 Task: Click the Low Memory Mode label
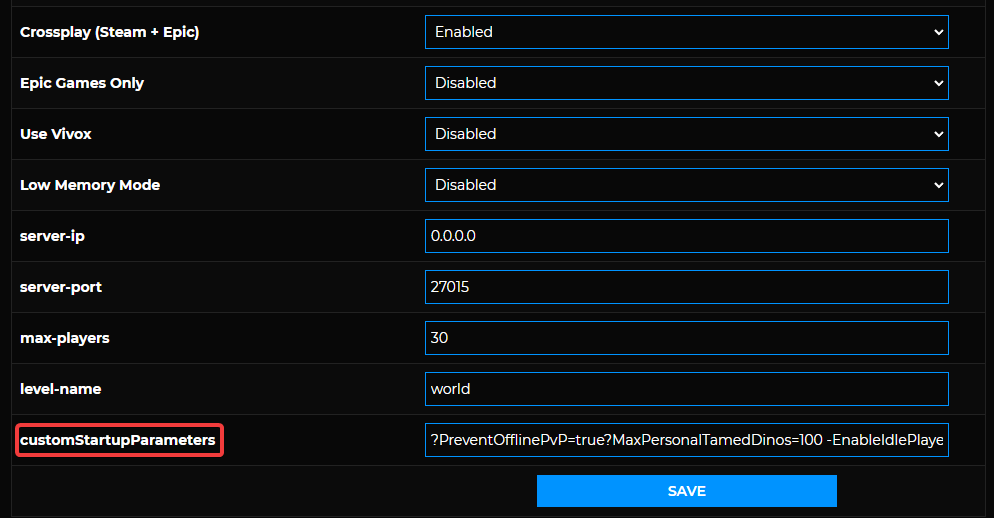click(x=90, y=185)
